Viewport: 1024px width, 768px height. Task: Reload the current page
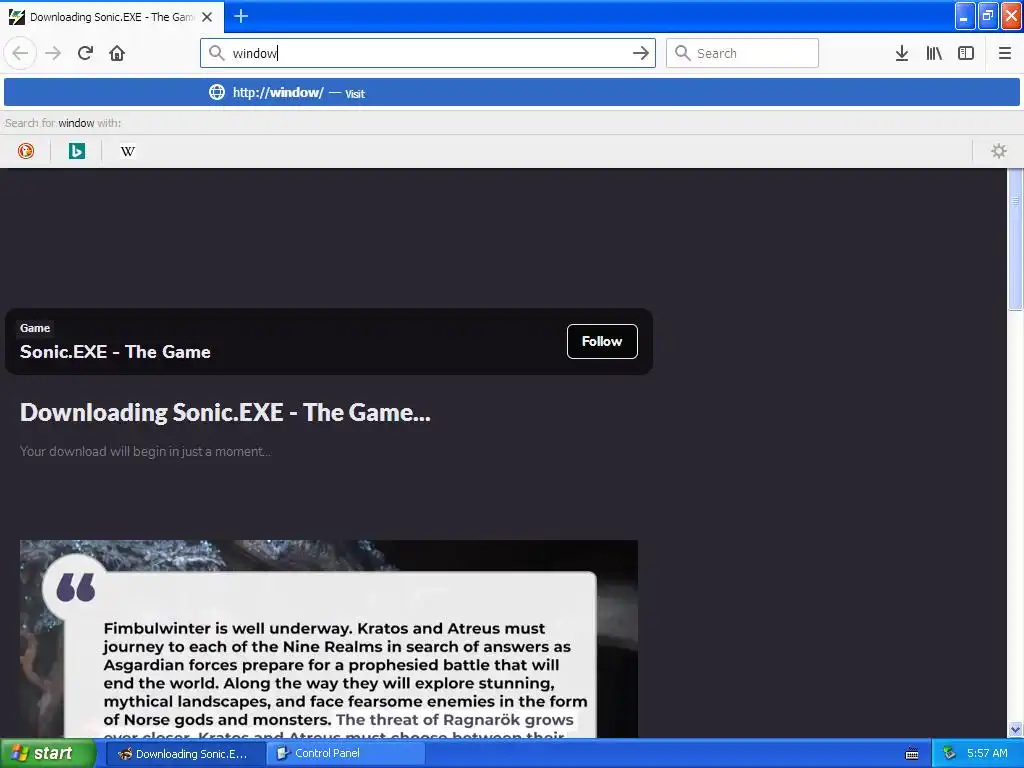(85, 53)
